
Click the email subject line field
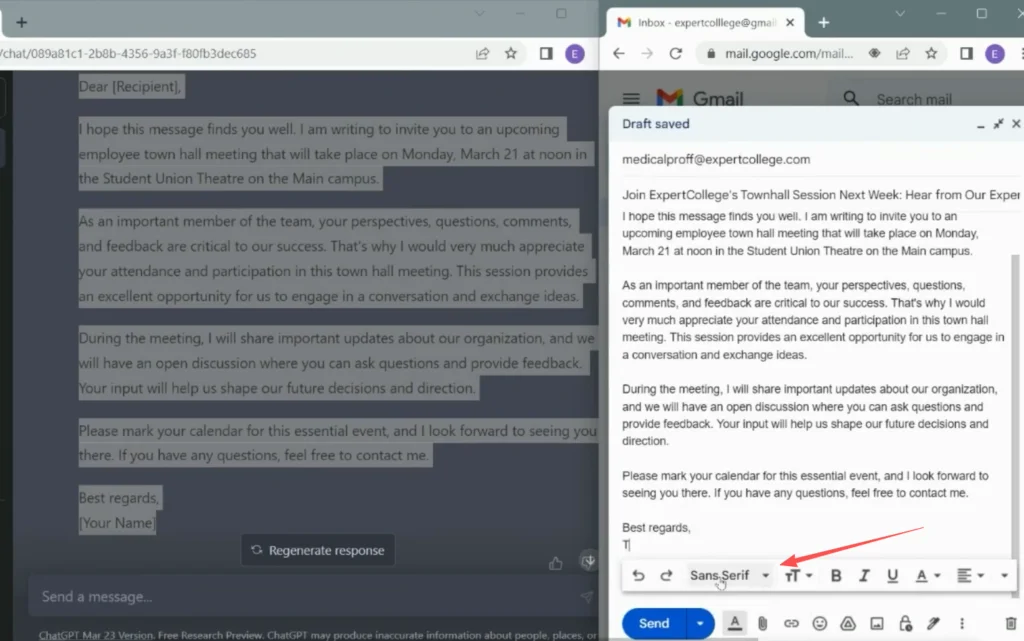point(820,195)
